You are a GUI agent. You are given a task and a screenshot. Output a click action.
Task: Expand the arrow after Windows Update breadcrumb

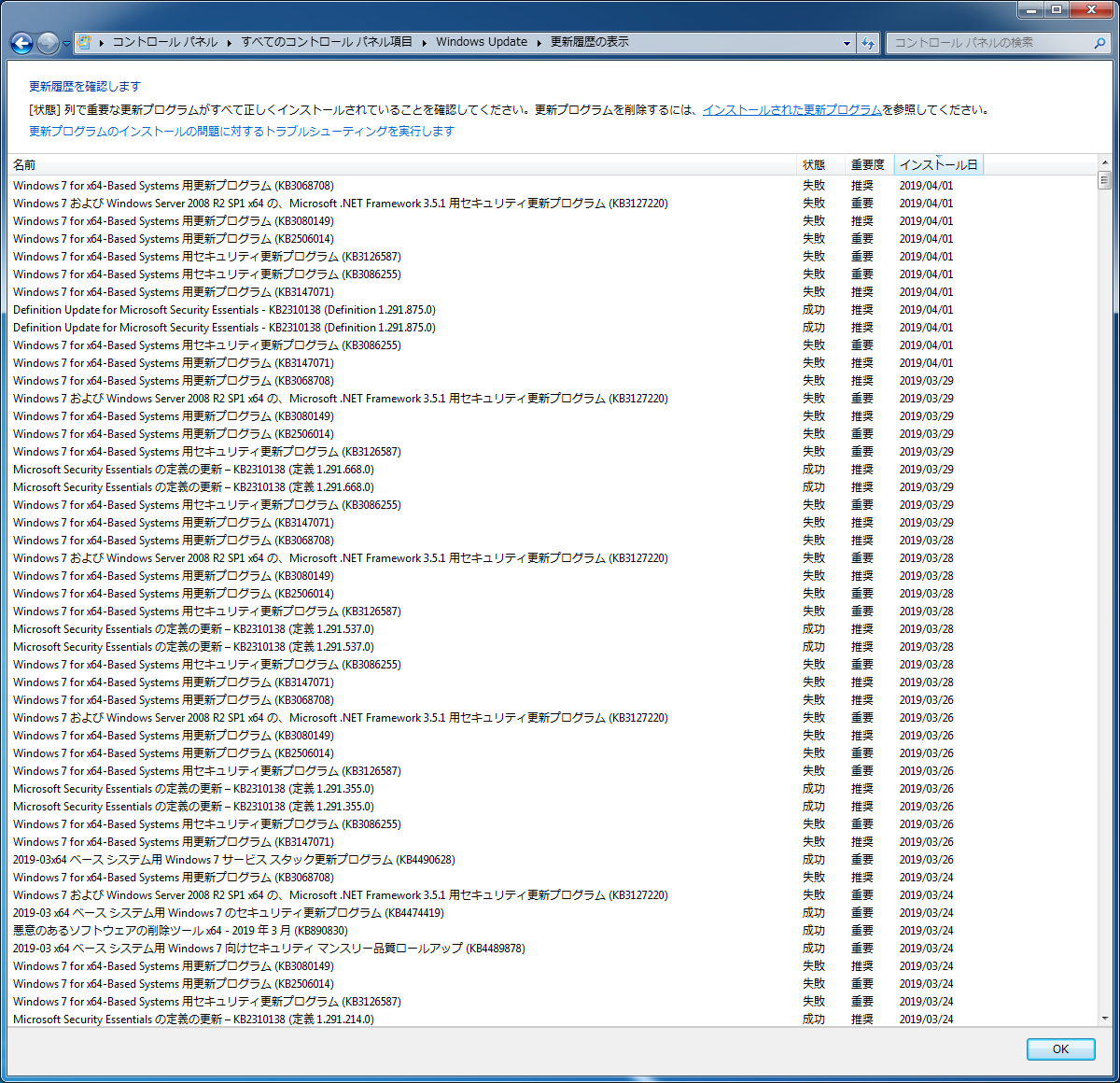539,42
